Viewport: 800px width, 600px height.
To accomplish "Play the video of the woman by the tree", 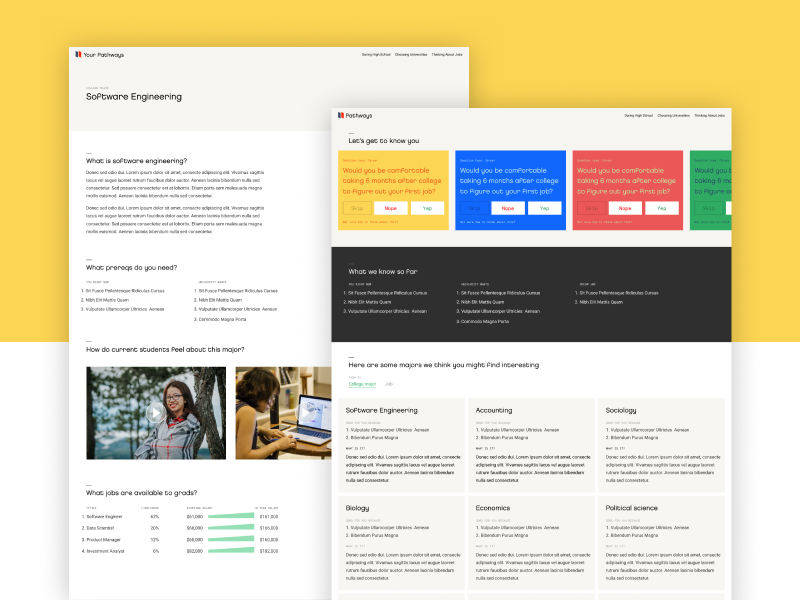I will tap(156, 412).
